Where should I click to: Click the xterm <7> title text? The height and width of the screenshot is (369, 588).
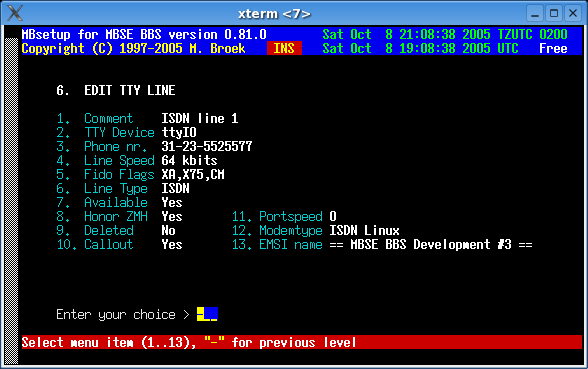coord(274,14)
